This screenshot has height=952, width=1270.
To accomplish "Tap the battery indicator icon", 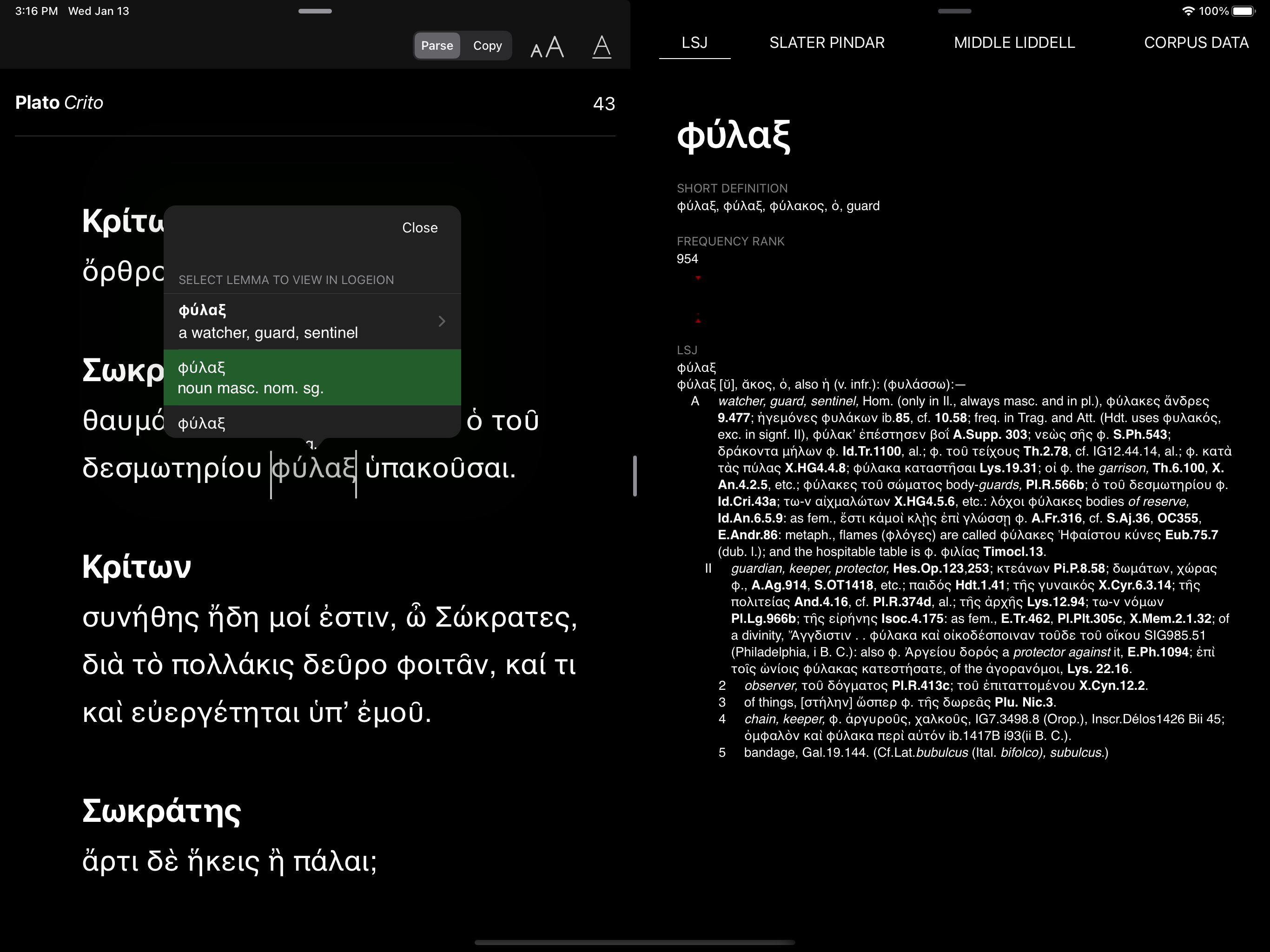I will point(1244,11).
